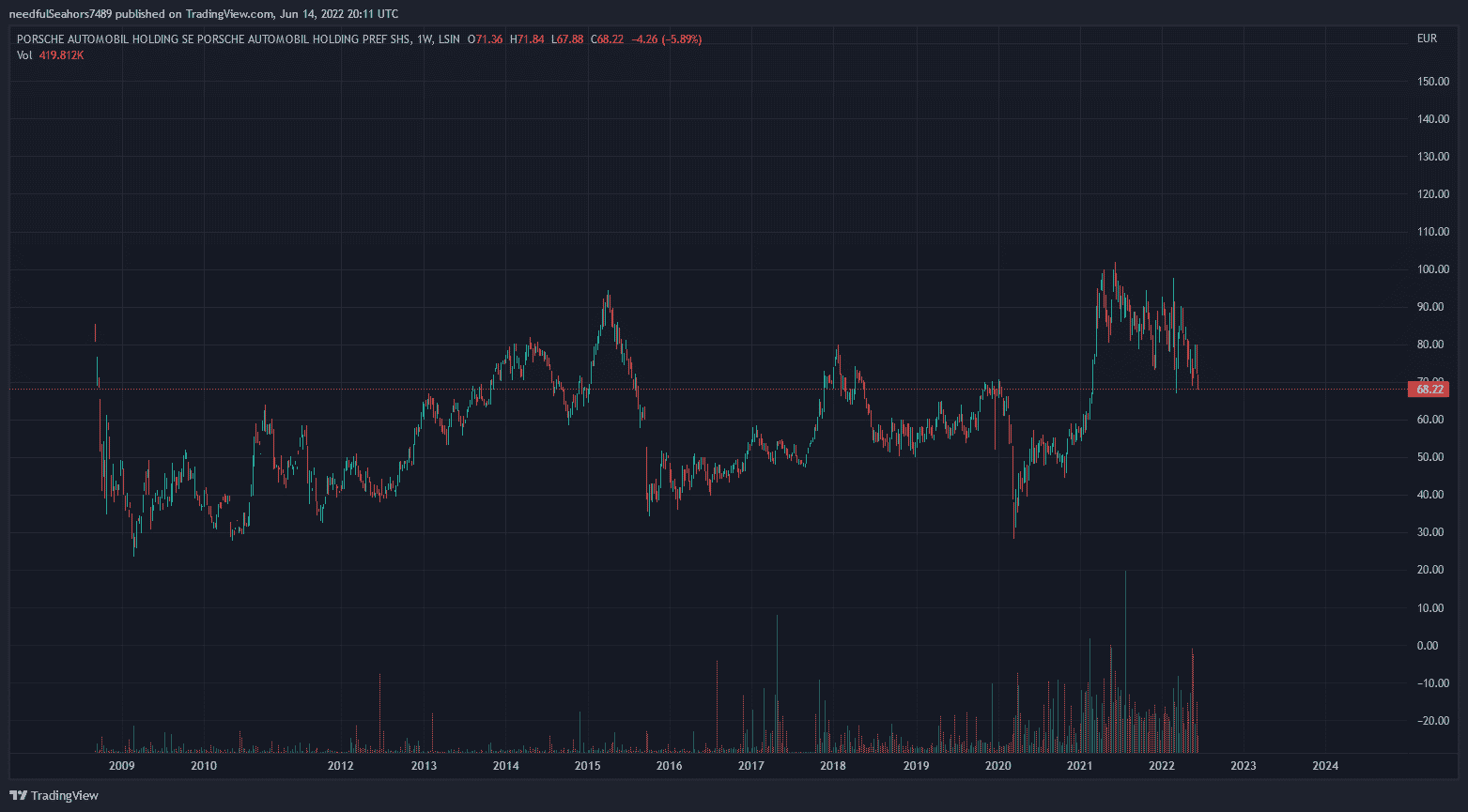Click the 2013 year marker on time axis
The height and width of the screenshot is (812, 1468).
[x=424, y=766]
